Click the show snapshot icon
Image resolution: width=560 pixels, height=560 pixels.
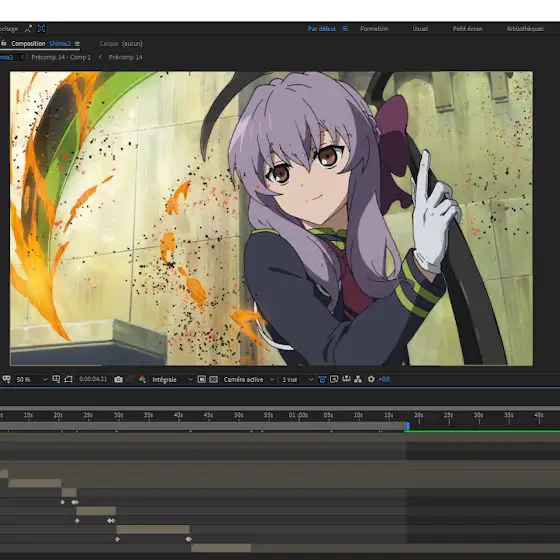click(131, 379)
